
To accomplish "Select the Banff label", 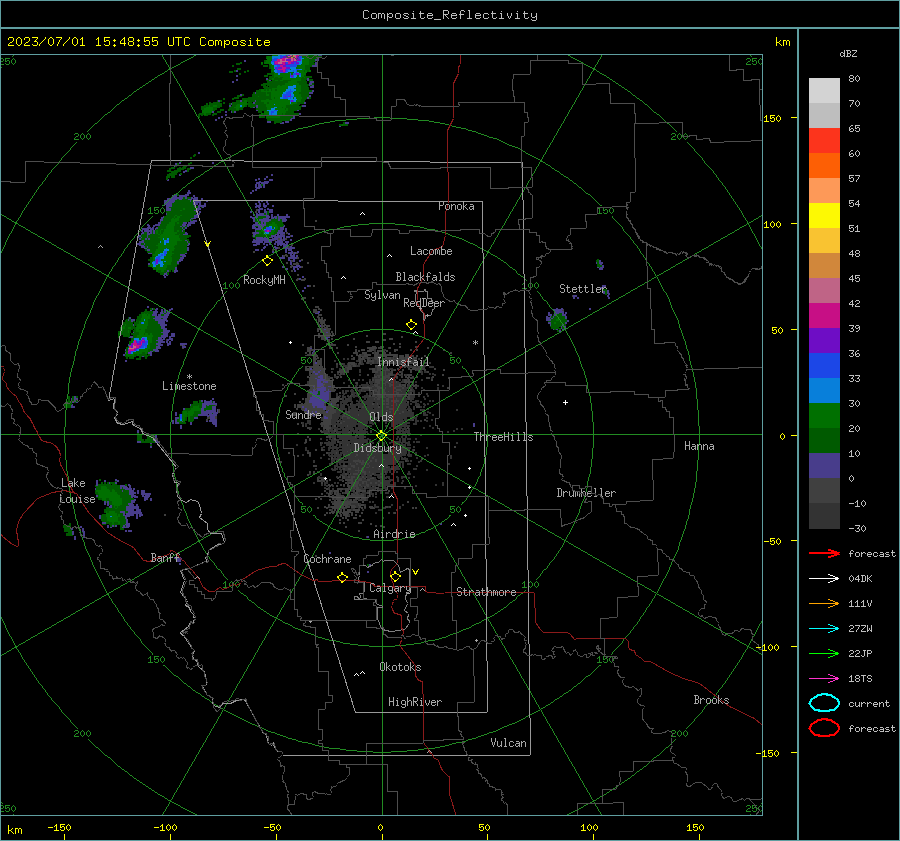I will (x=165, y=557).
